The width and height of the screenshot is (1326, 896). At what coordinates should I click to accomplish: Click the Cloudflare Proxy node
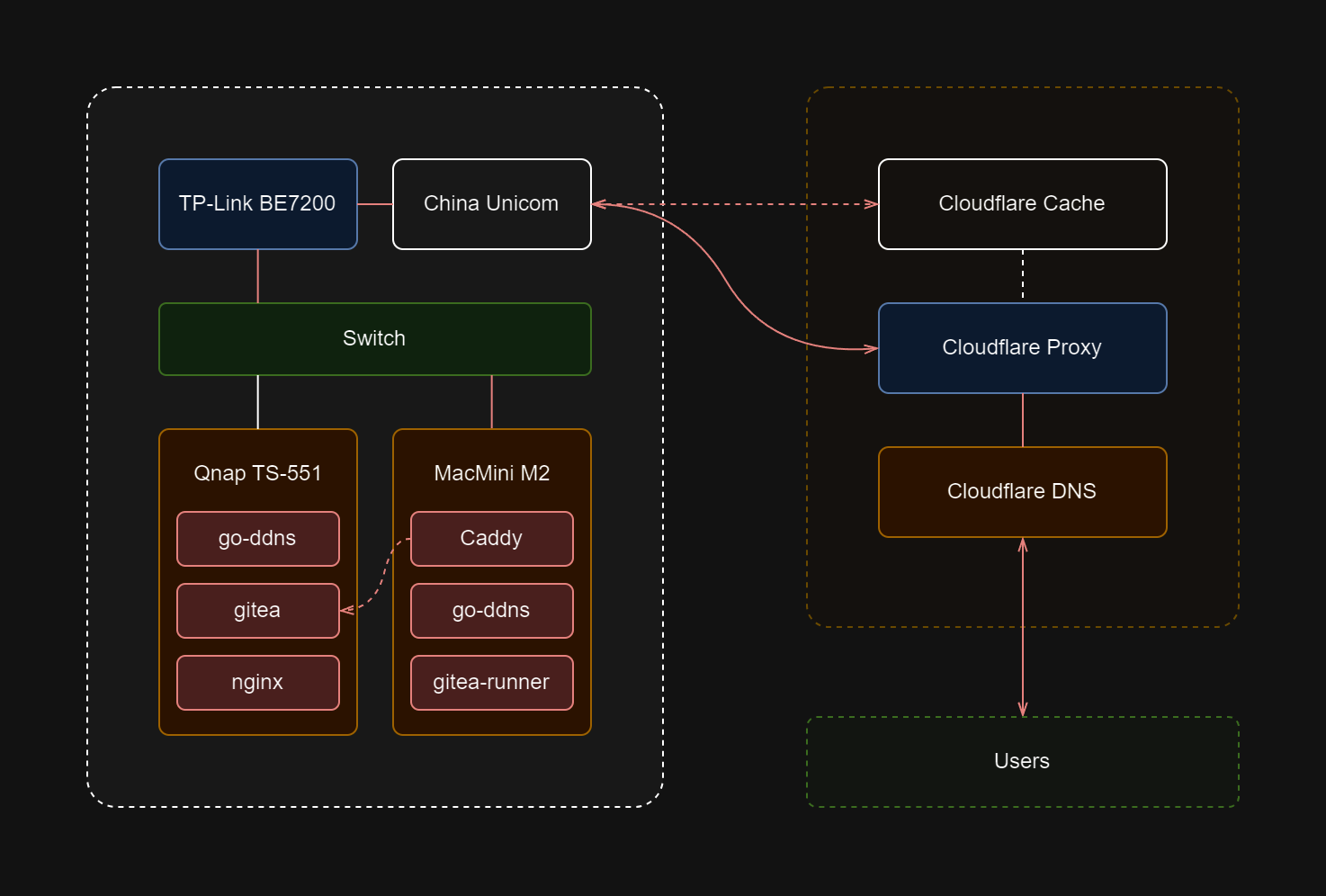pyautogui.click(x=1022, y=348)
